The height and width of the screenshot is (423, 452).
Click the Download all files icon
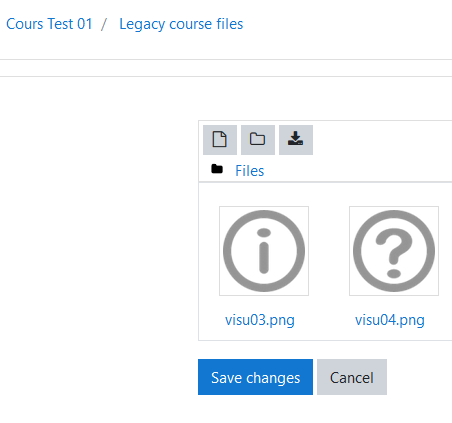point(296,140)
